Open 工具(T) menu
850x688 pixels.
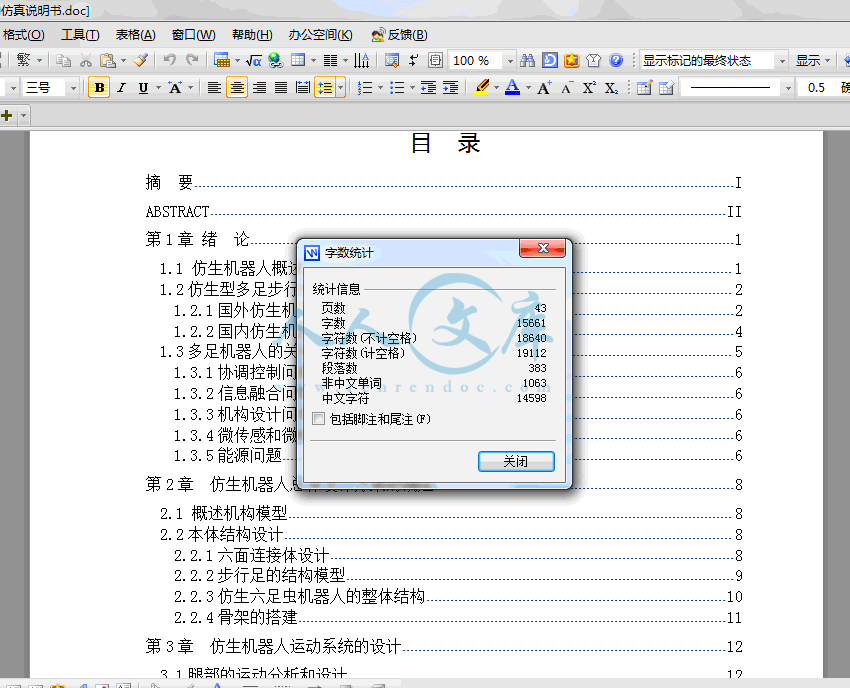(x=80, y=35)
